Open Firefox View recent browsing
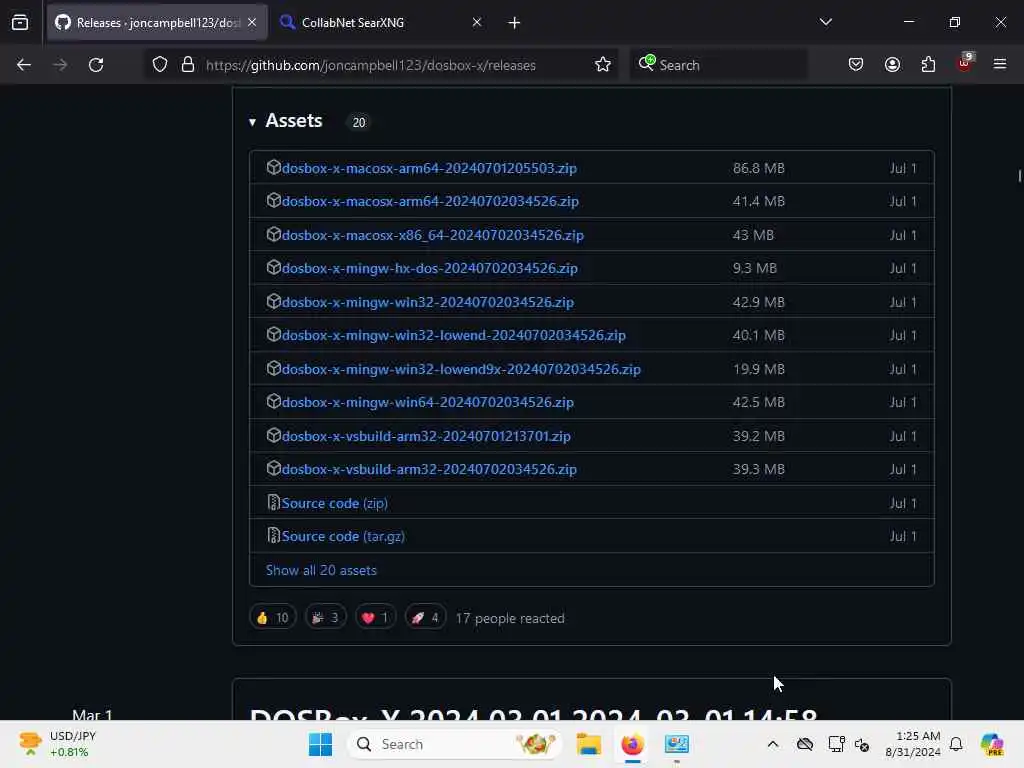The image size is (1024, 768). (x=20, y=22)
